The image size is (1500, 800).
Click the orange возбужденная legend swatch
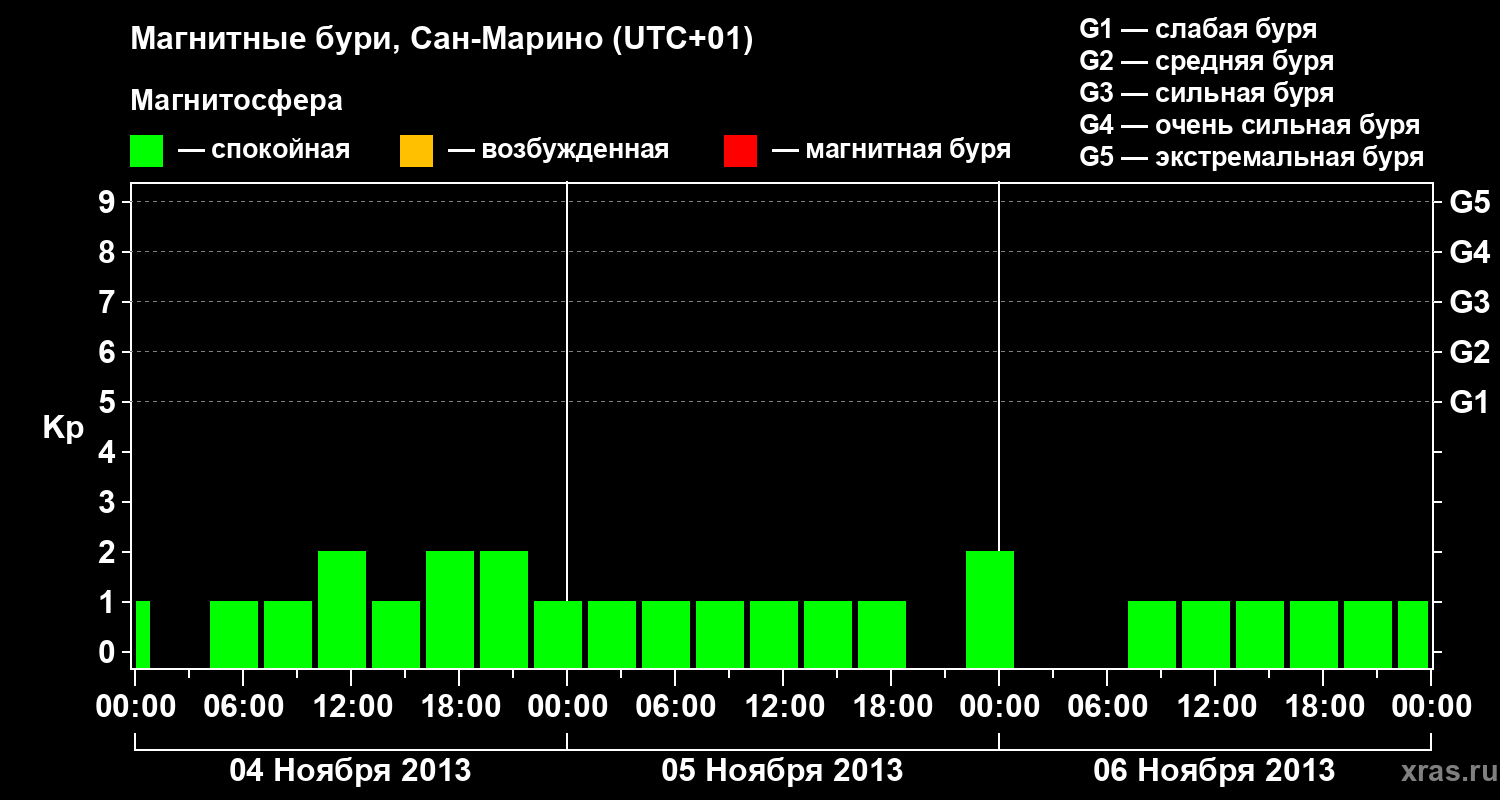(416, 151)
